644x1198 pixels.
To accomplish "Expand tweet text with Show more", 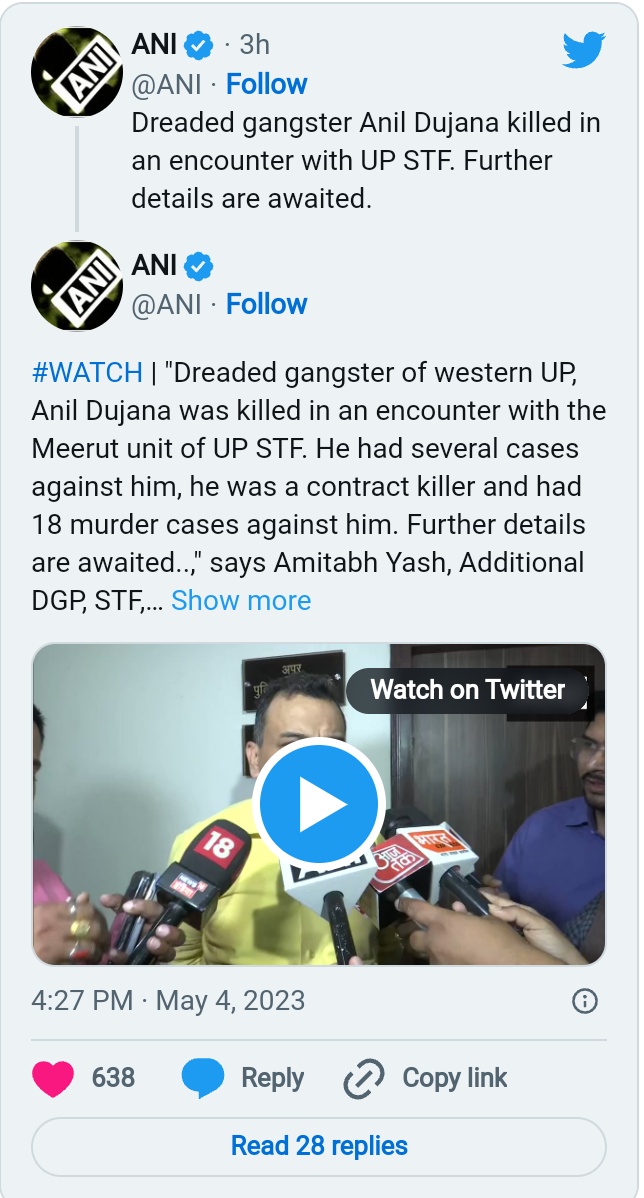I will point(241,600).
